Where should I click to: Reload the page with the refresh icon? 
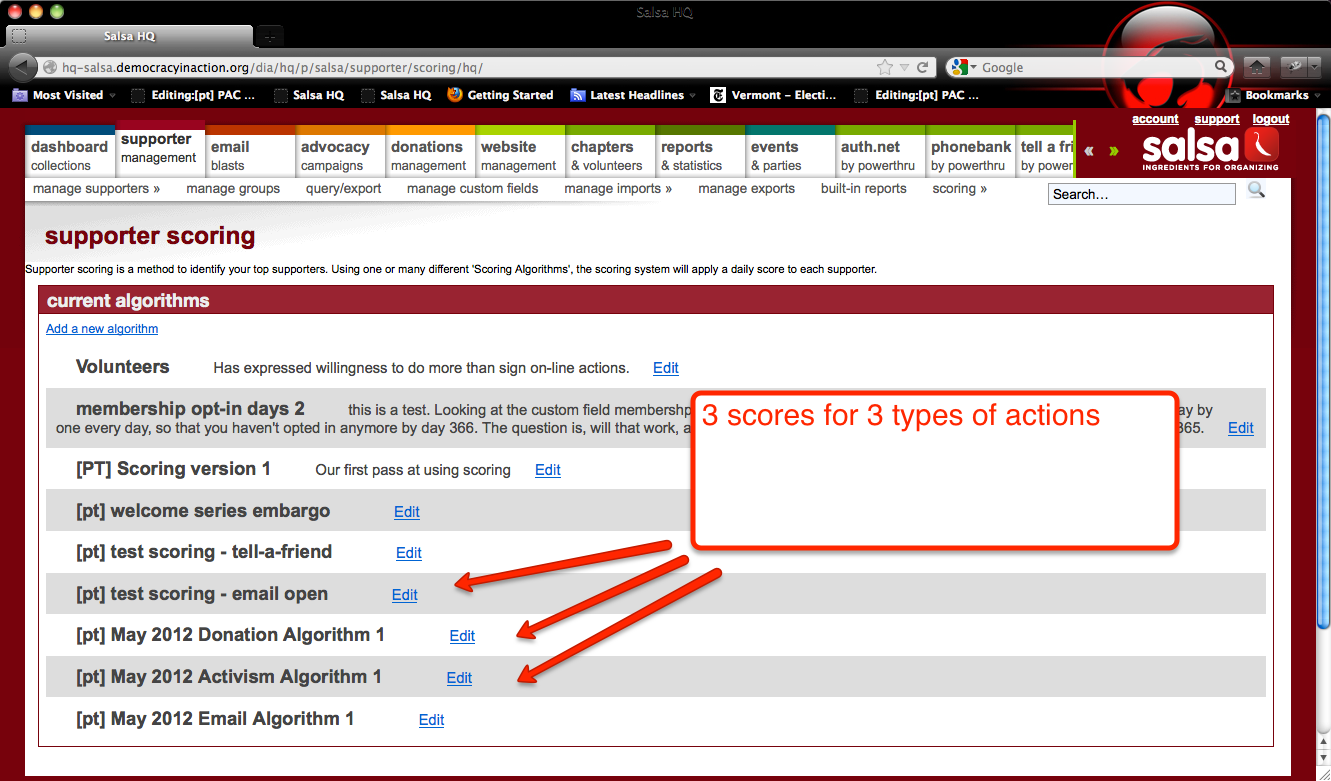pyautogui.click(x=923, y=67)
